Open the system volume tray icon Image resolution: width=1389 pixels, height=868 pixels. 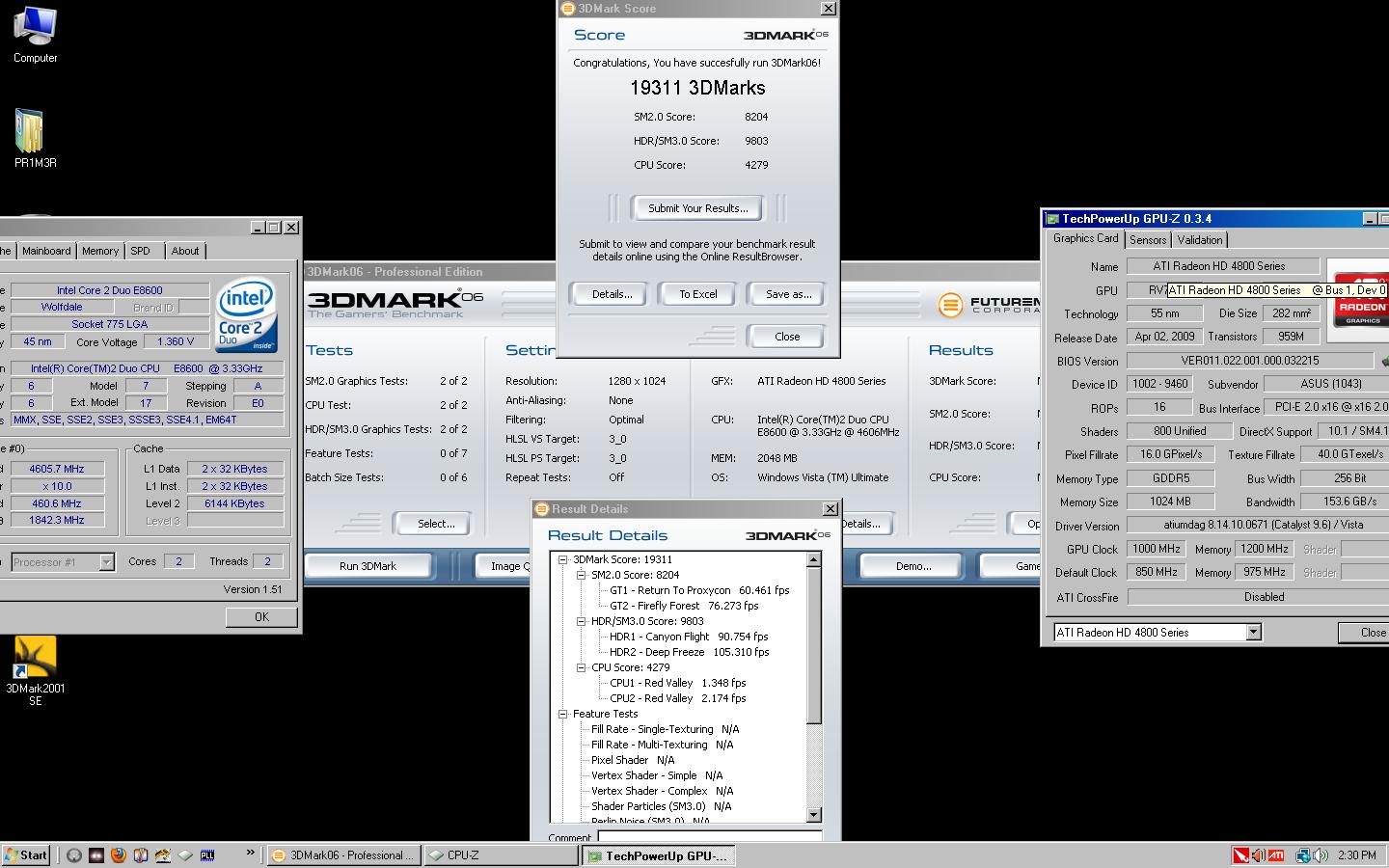click(x=1321, y=855)
